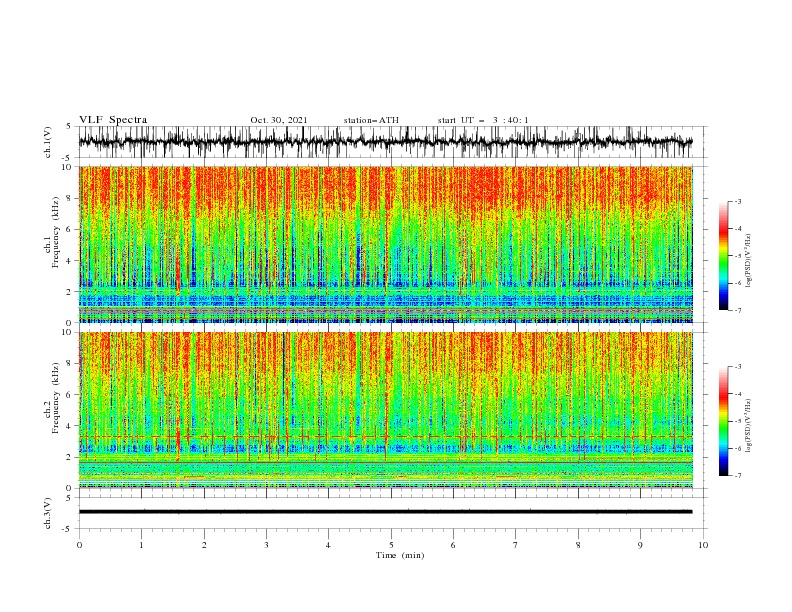The image size is (792, 612).
Task: Click the rightmost time axis tick label "10"
Action: [703, 545]
